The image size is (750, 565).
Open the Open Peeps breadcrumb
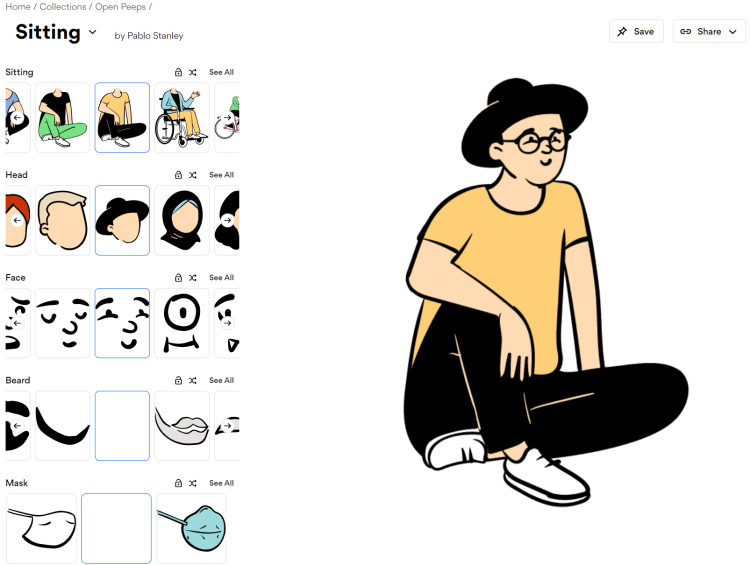pos(121,7)
